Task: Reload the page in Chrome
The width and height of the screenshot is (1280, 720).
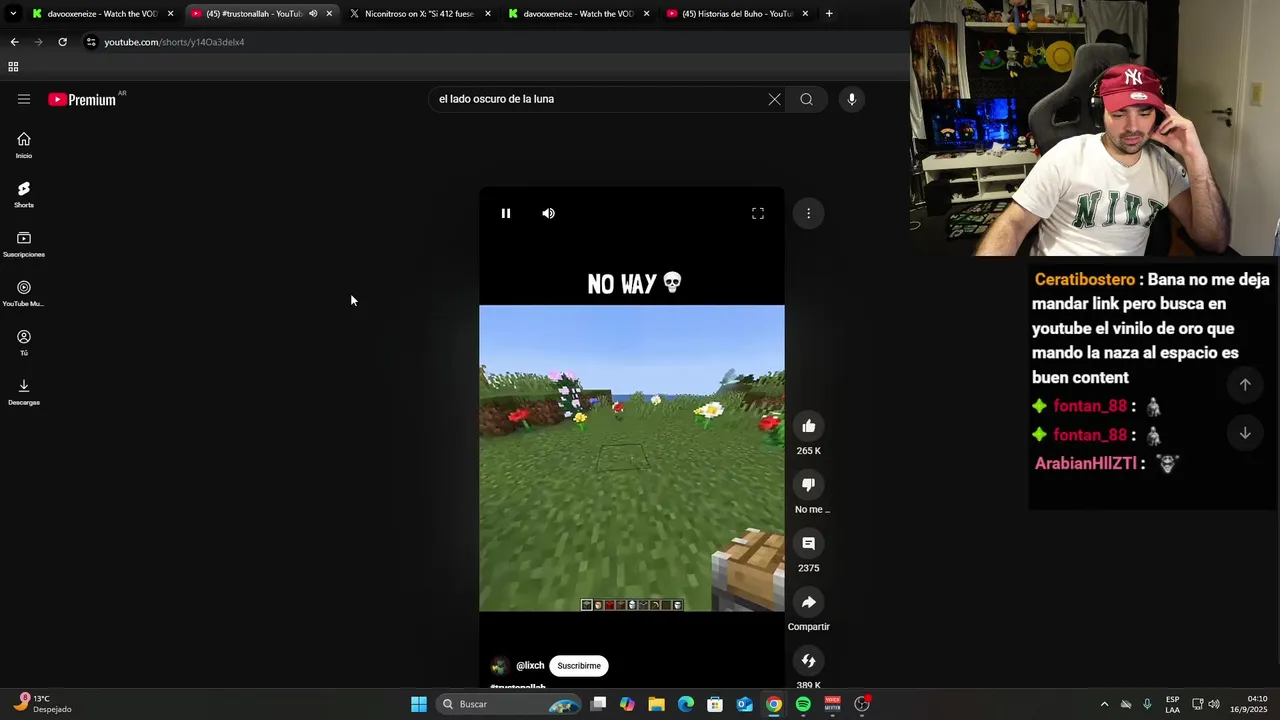Action: click(62, 42)
